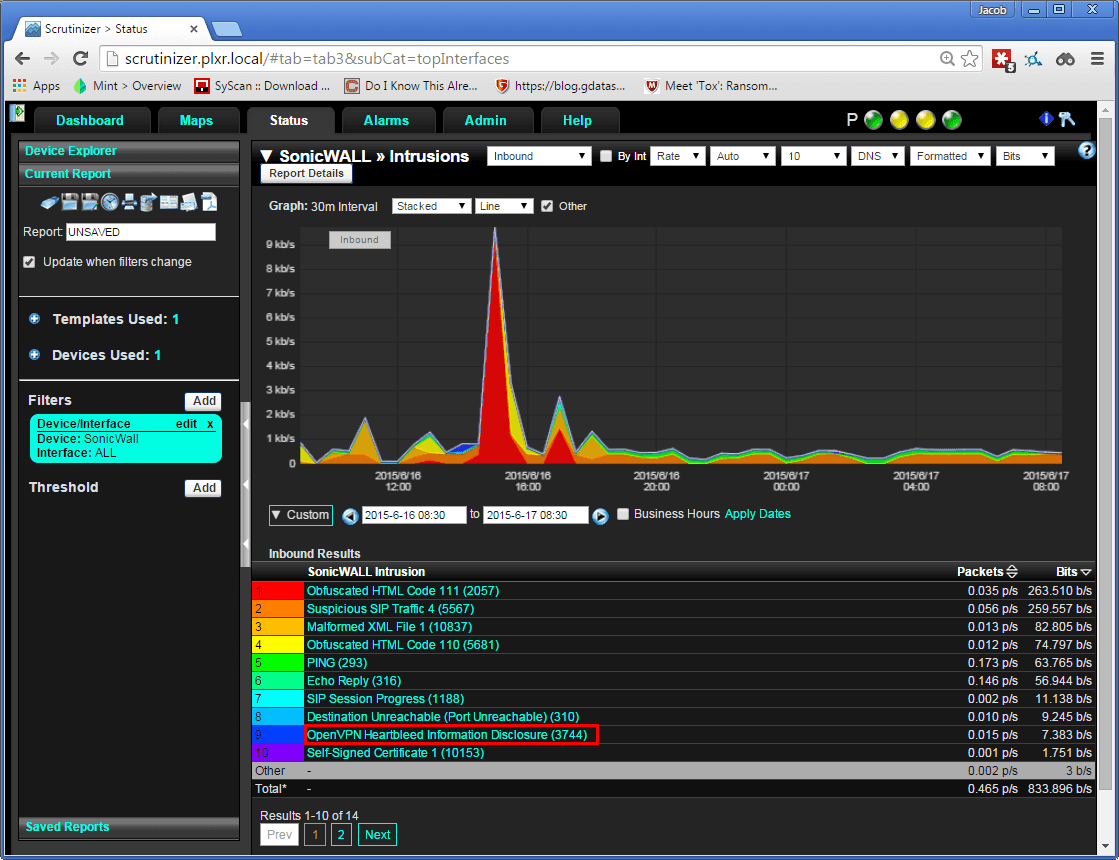Click the third status light, yellow
Image resolution: width=1119 pixels, height=860 pixels.
[x=926, y=120]
